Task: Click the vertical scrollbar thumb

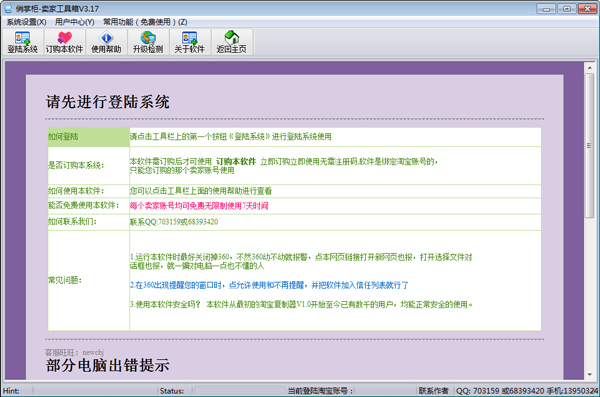Action: click(590, 145)
